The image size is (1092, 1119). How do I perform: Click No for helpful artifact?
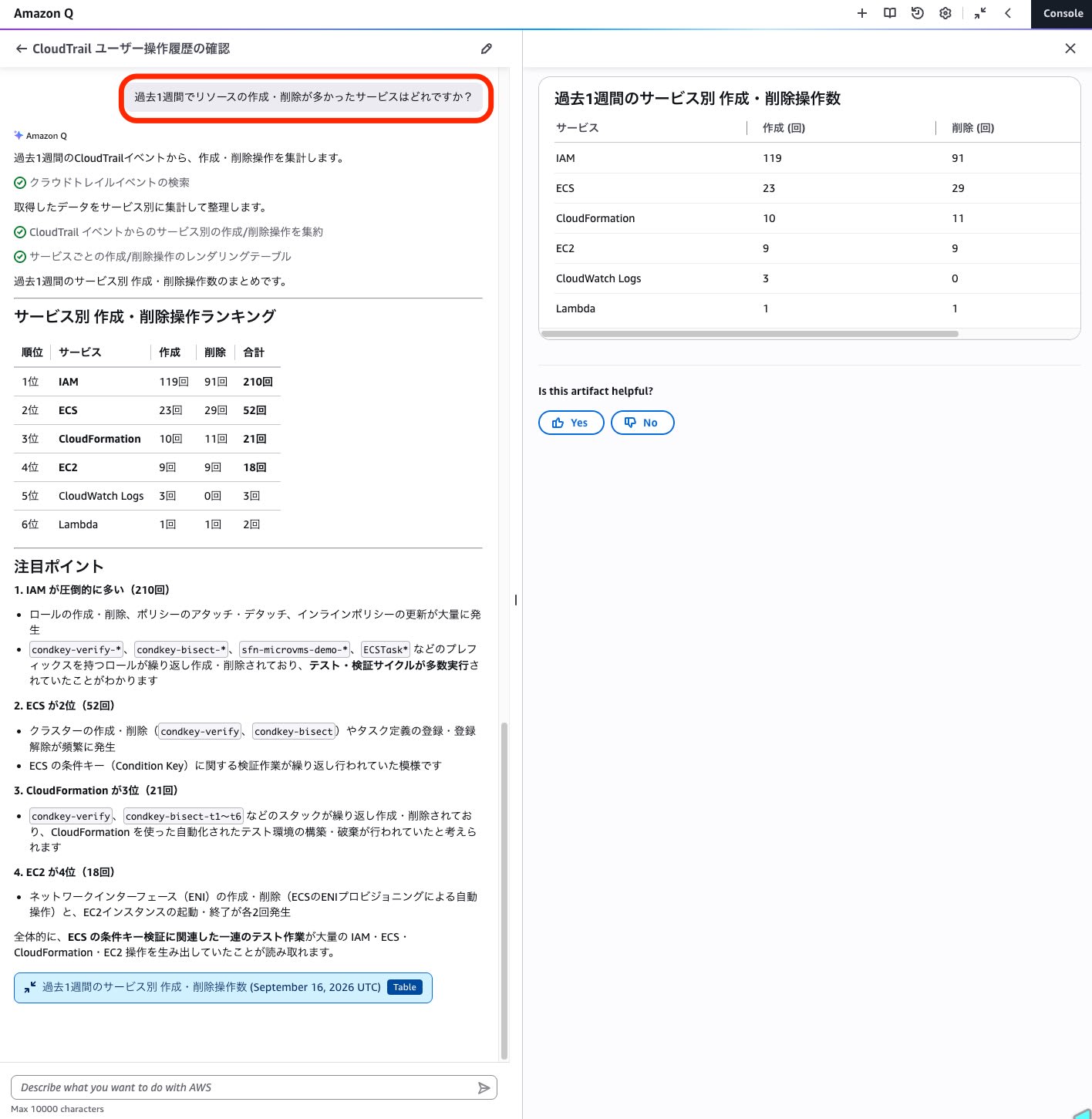pyautogui.click(x=642, y=423)
